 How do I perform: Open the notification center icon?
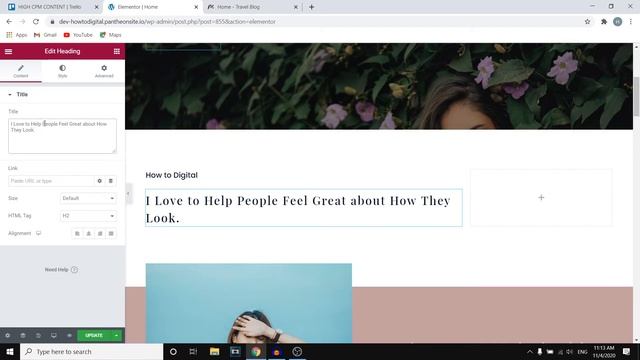pos(626,351)
